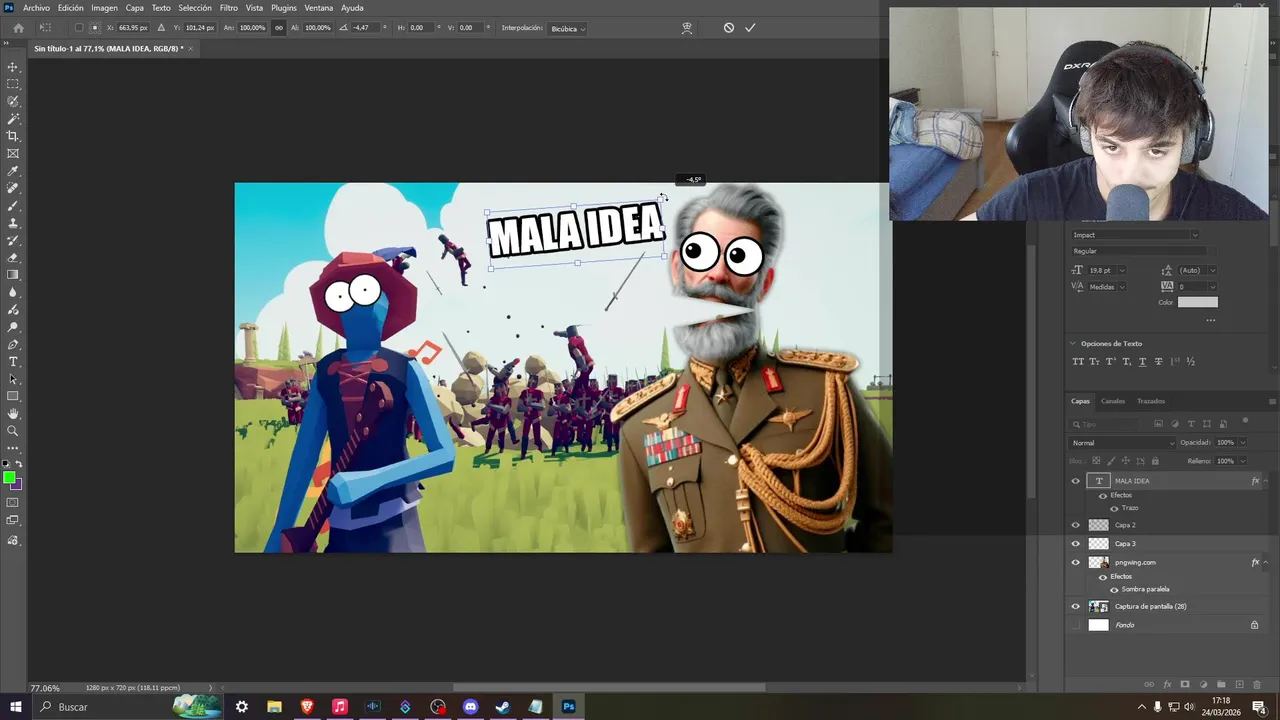Switch to the Canales tab
Image resolution: width=1280 pixels, height=720 pixels.
pos(1113,401)
